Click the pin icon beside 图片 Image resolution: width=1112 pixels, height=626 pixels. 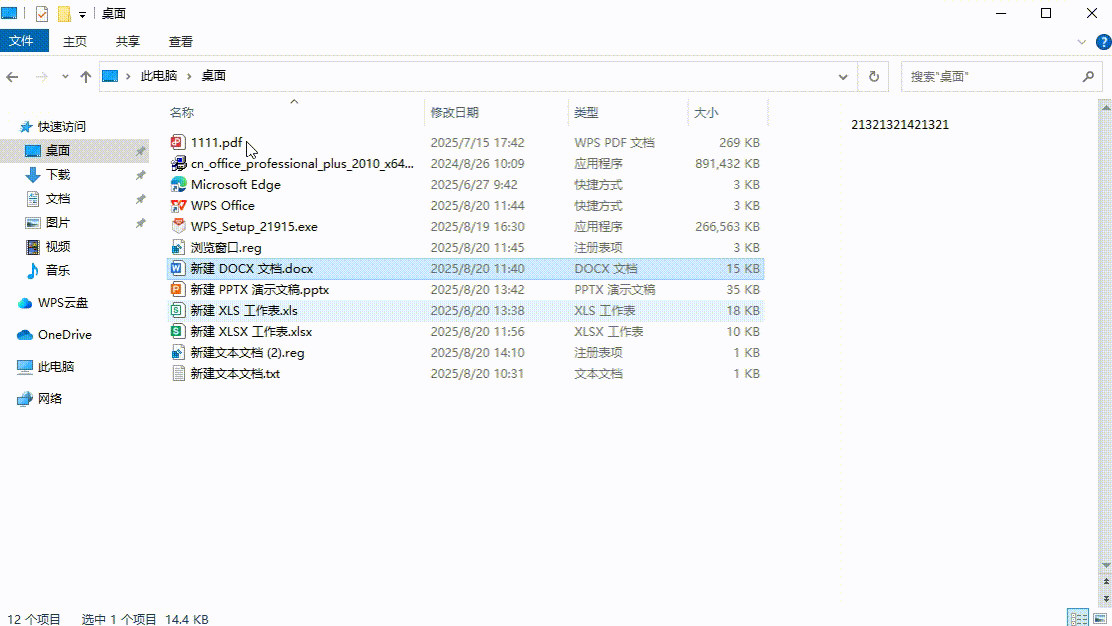pyautogui.click(x=140, y=223)
